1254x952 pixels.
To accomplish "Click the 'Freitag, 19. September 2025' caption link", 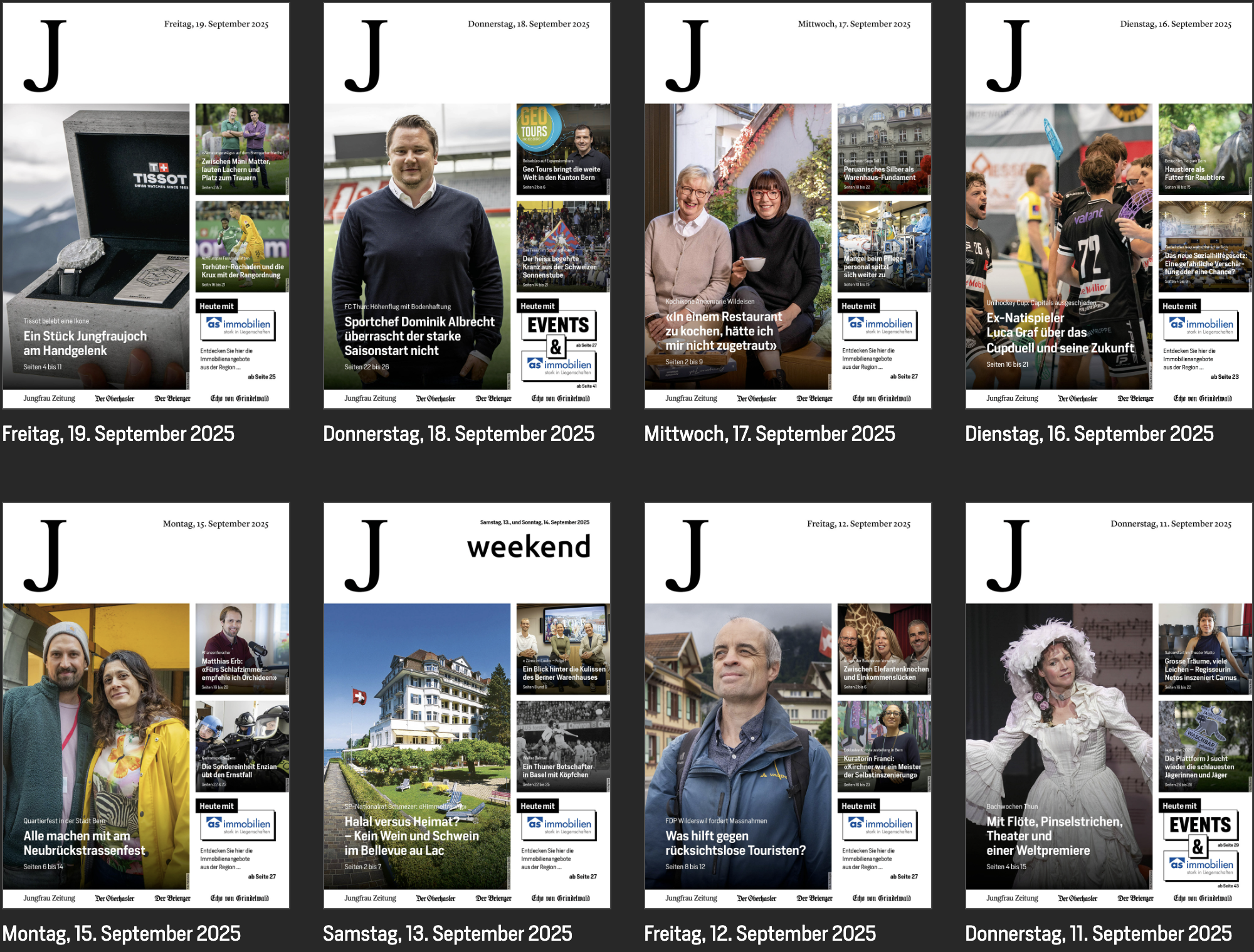I will point(118,434).
